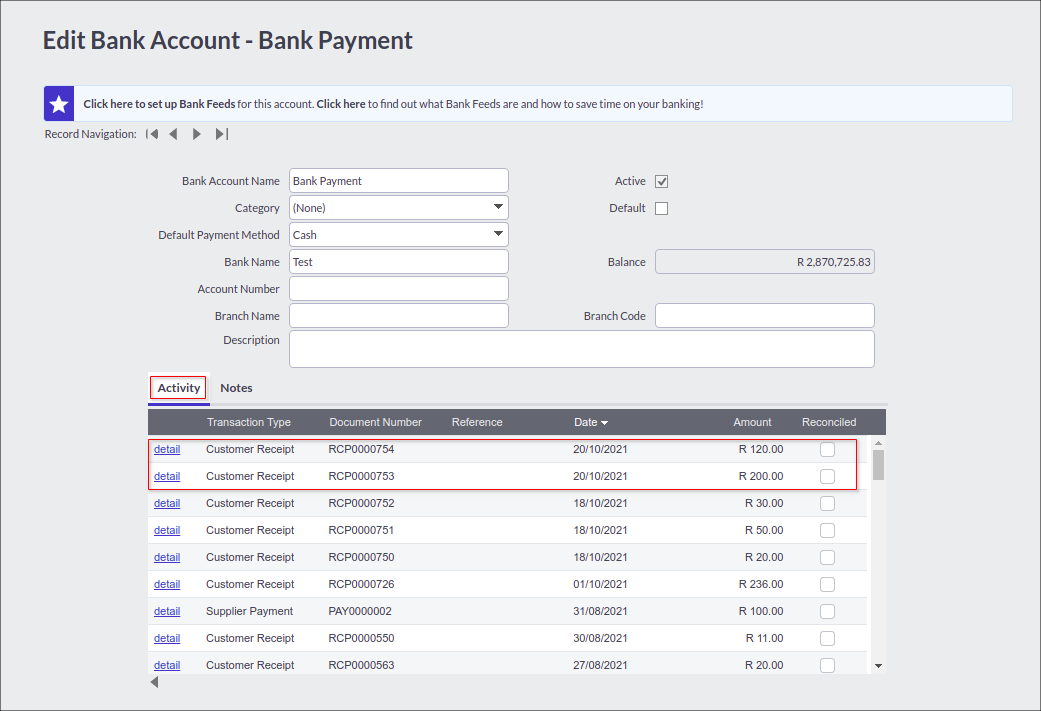Image resolution: width=1041 pixels, height=711 pixels.
Task: Click the Account Number input field
Action: point(398,288)
